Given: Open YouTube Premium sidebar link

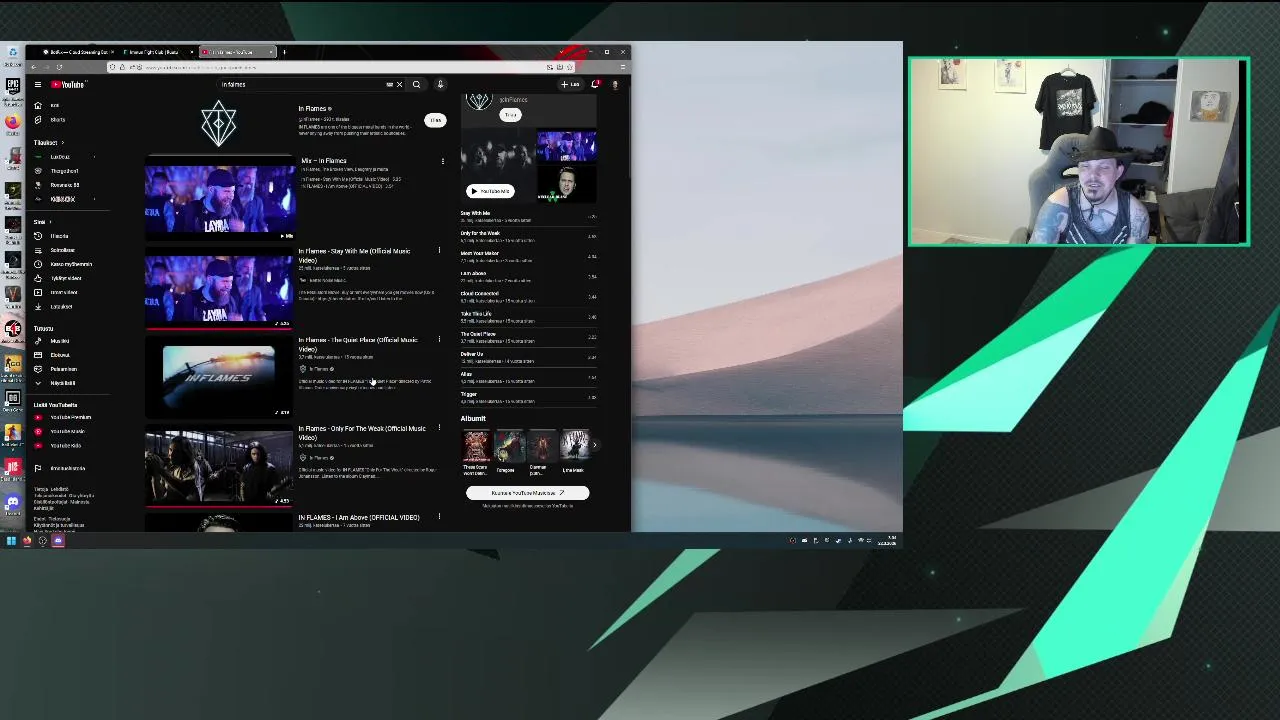Looking at the screenshot, I should click(x=70, y=417).
